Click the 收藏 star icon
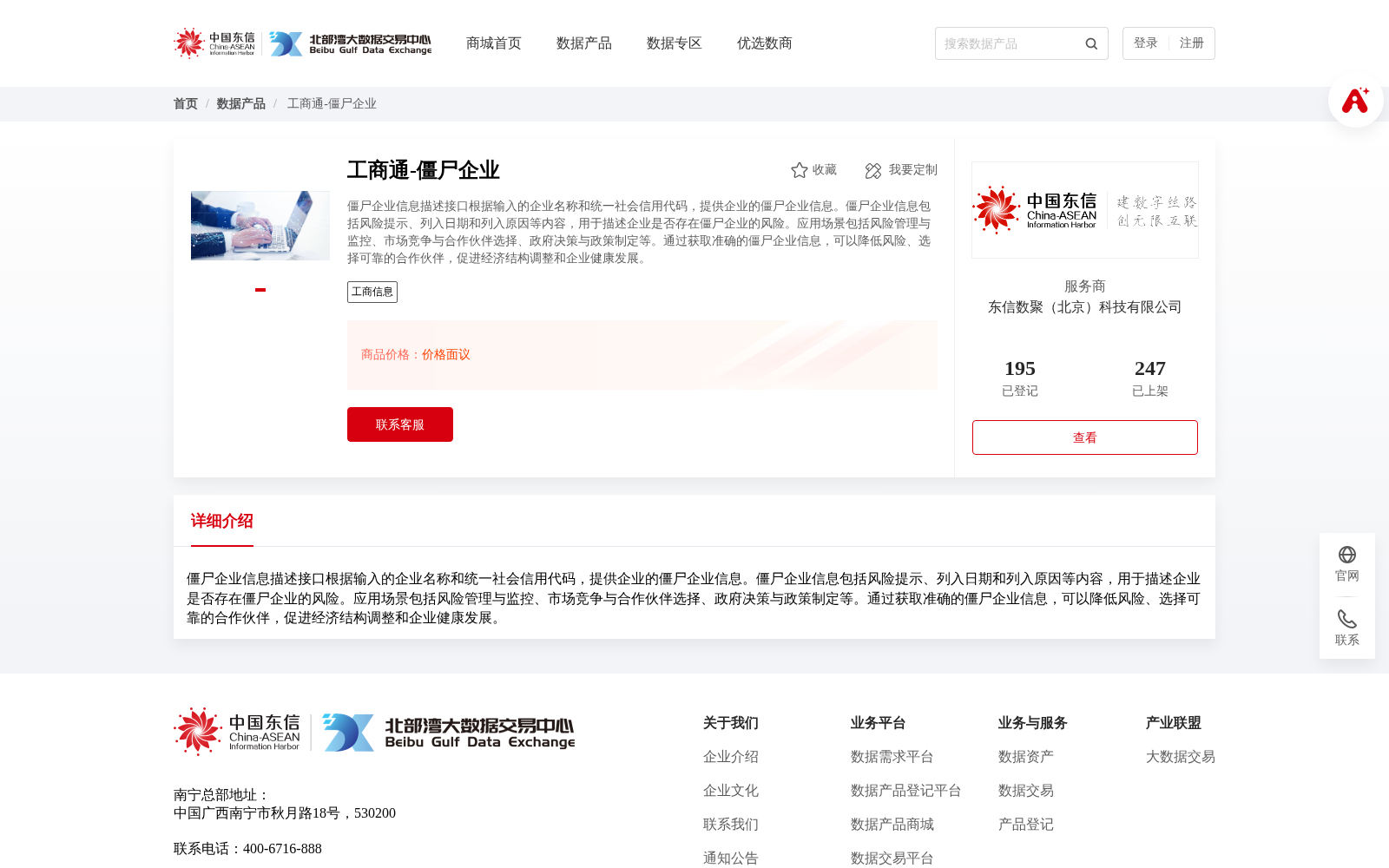 (800, 170)
